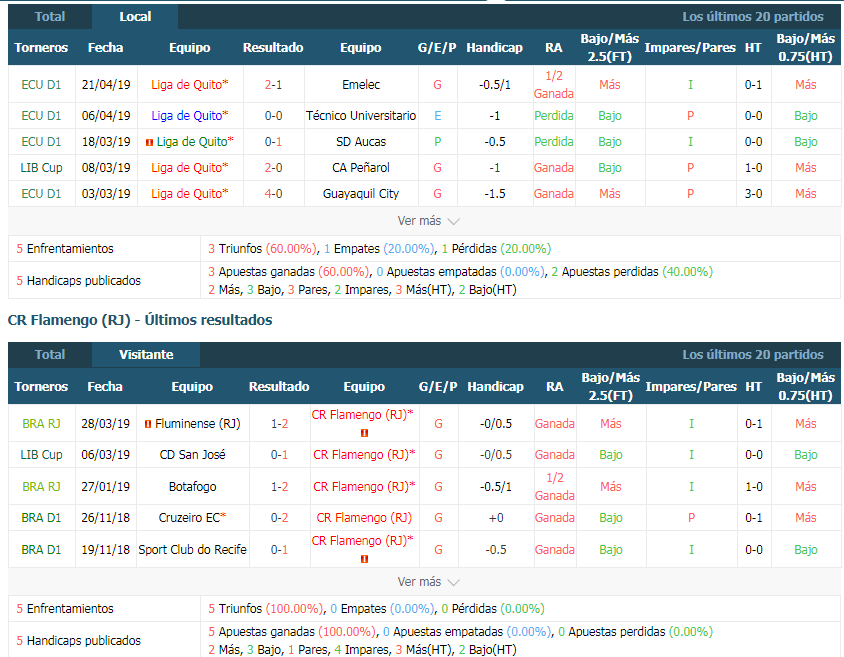Click LIB Cup in the CA Peñarol row

pyautogui.click(x=41, y=167)
